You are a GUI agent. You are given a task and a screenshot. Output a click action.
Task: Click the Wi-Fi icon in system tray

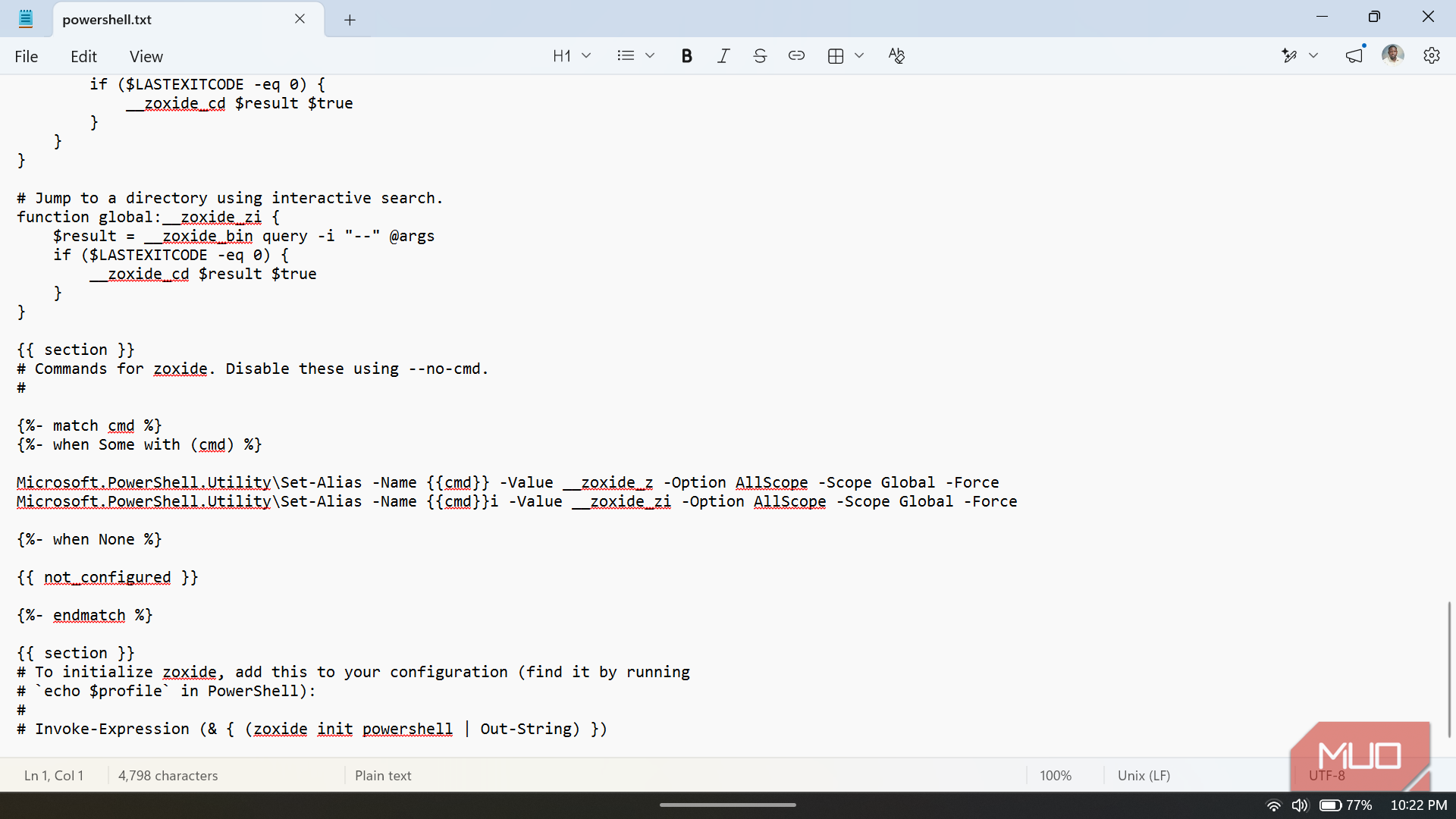1274,805
